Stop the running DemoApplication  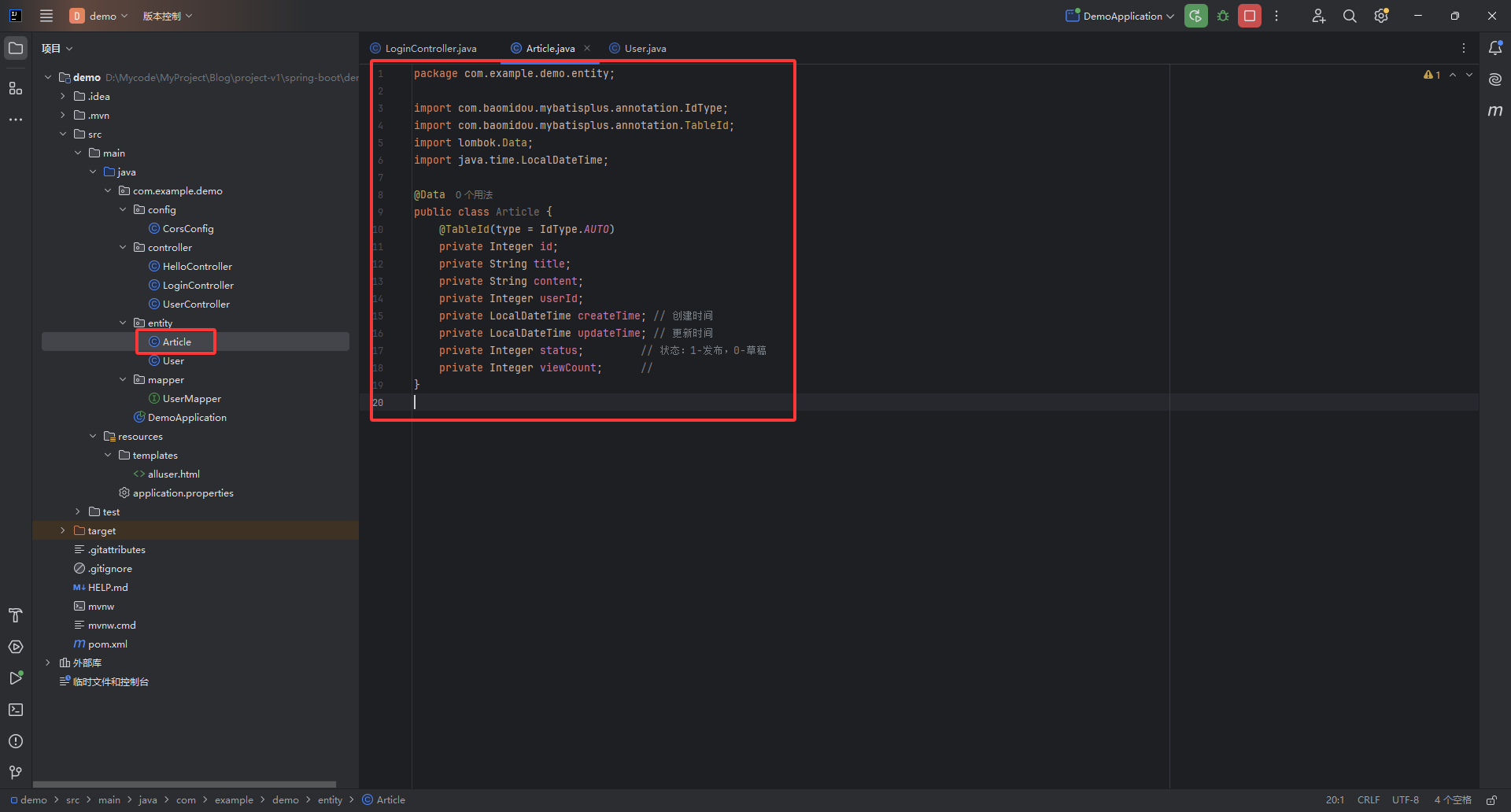click(x=1250, y=16)
